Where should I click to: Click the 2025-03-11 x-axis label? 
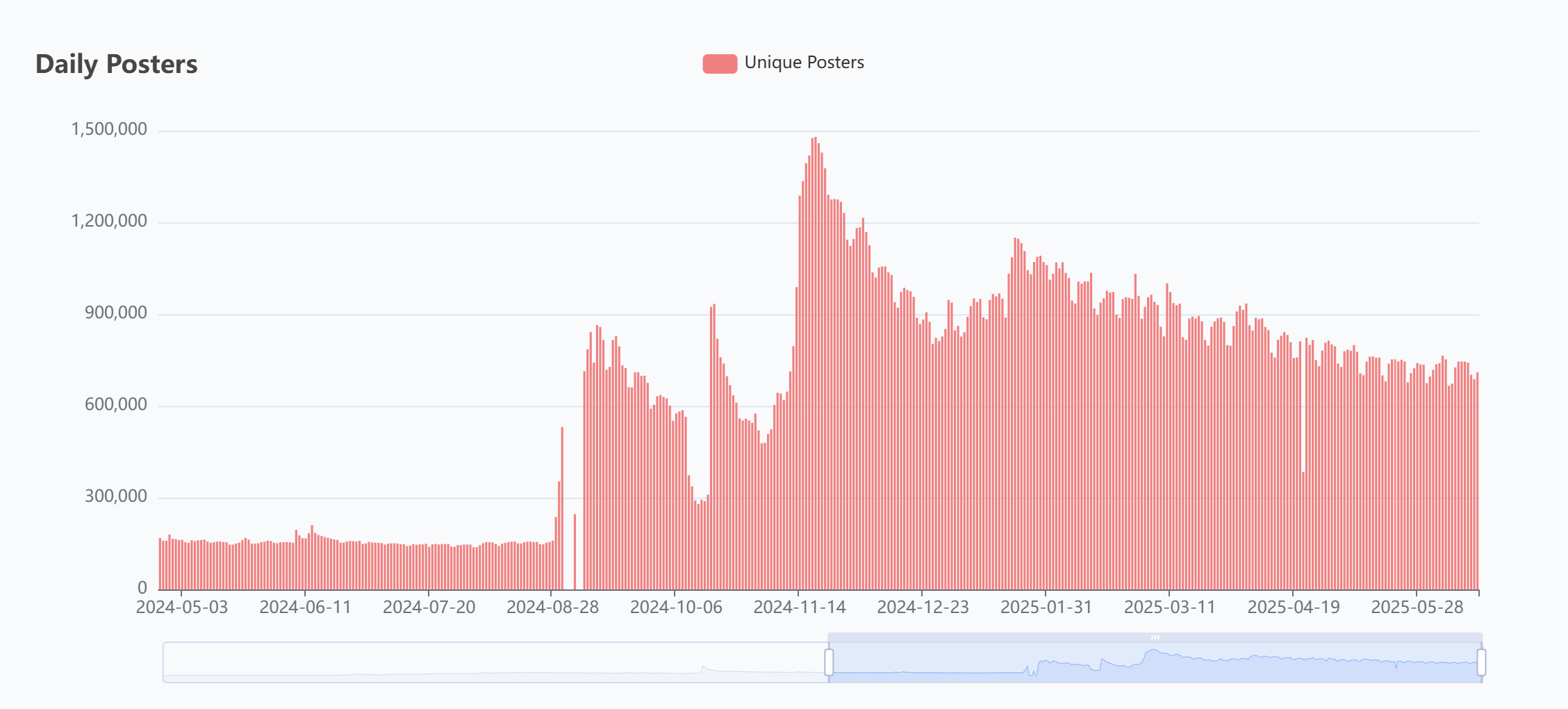pyautogui.click(x=1170, y=608)
